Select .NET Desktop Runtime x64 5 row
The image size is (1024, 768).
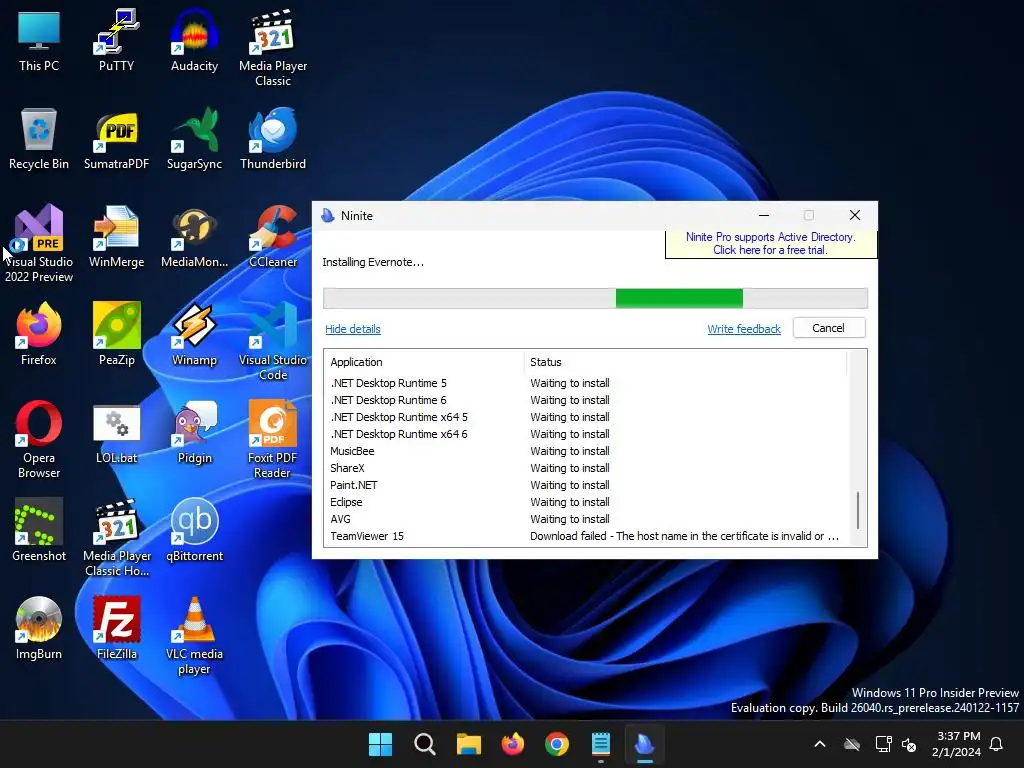point(588,417)
